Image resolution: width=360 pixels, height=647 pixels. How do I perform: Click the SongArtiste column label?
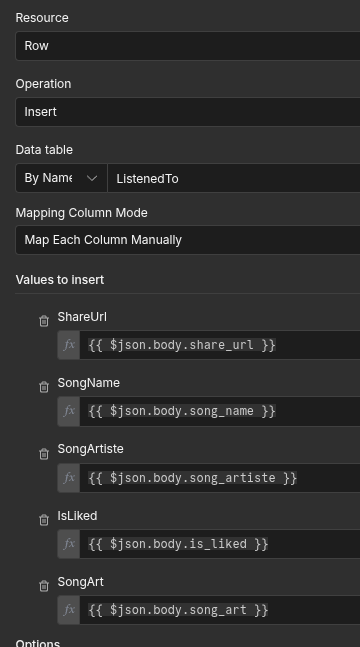pos(90,449)
